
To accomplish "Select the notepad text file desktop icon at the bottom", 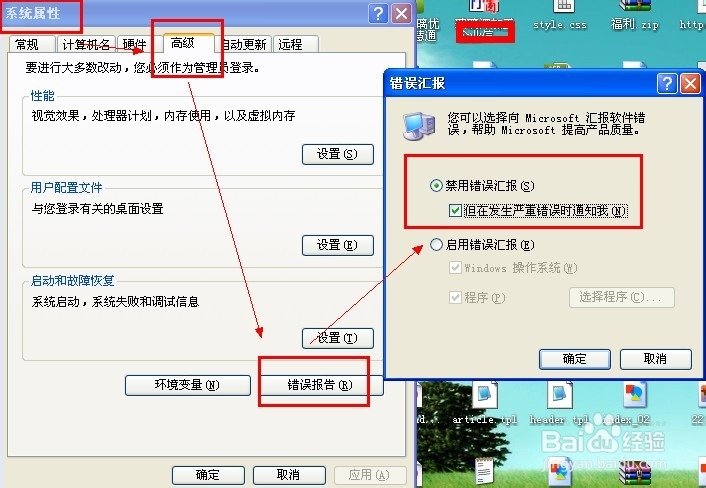I will pos(484,472).
